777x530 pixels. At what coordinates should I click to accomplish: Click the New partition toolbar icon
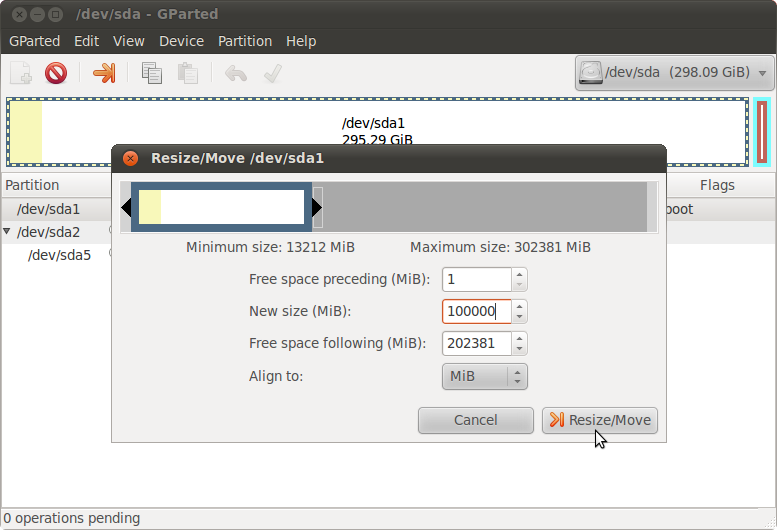coord(21,73)
